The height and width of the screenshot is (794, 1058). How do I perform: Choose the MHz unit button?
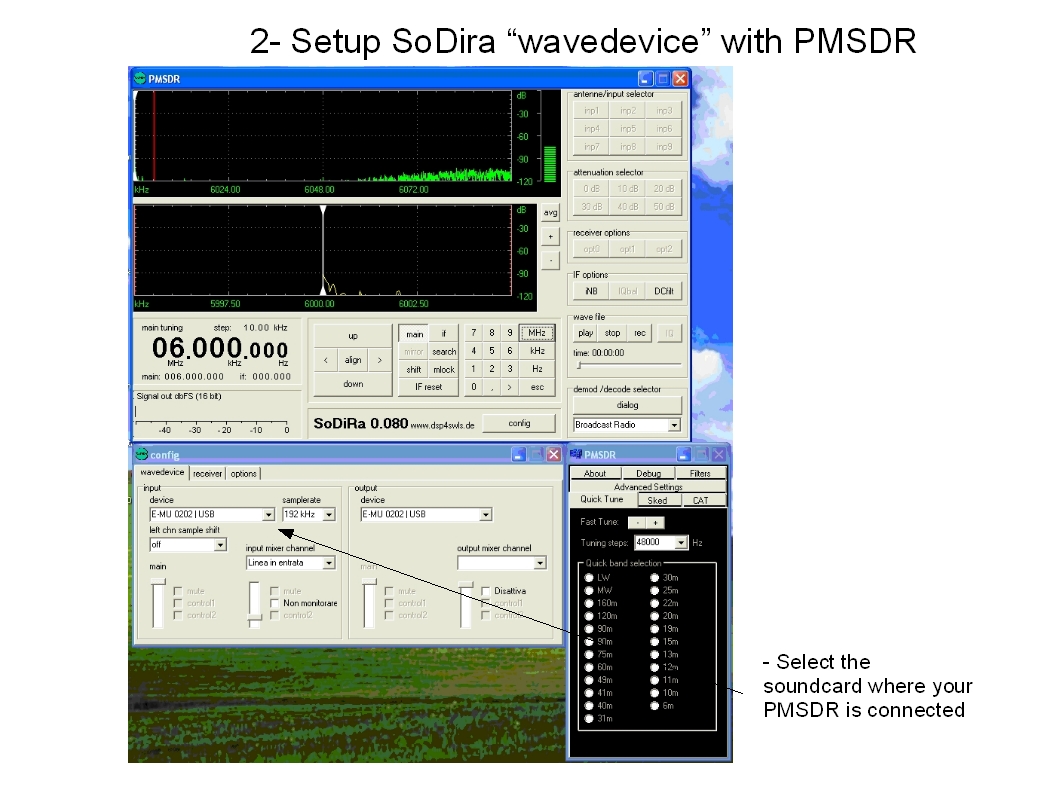537,333
